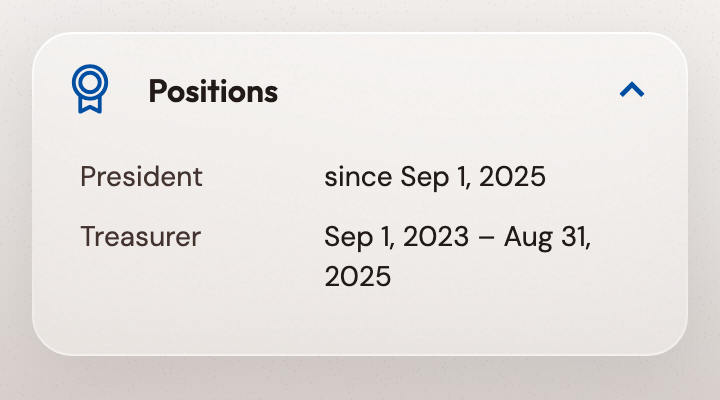Click the gray background outside the card
The height and width of the screenshot is (400, 720).
coord(360,379)
